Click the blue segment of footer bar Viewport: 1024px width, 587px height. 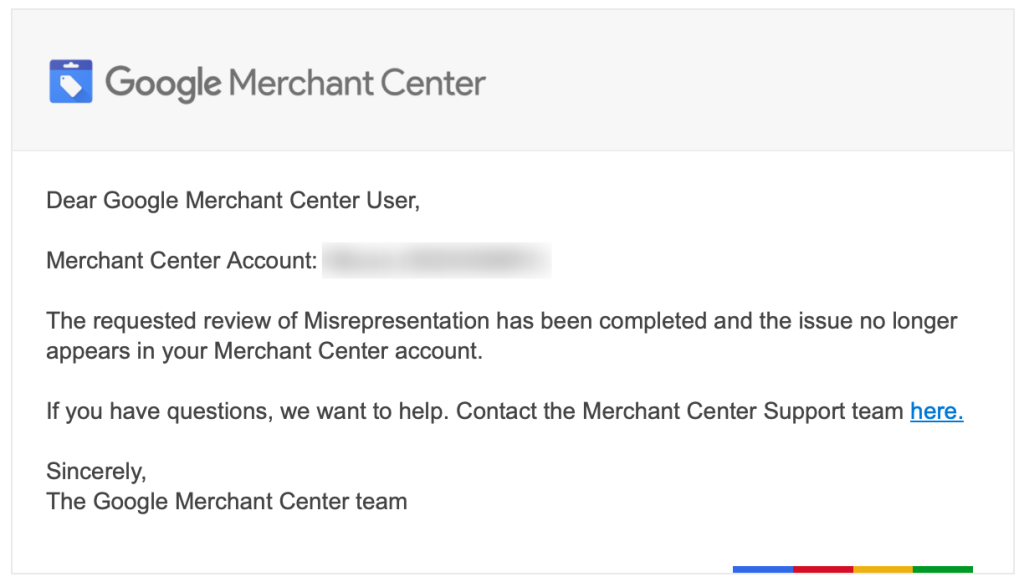(762, 569)
